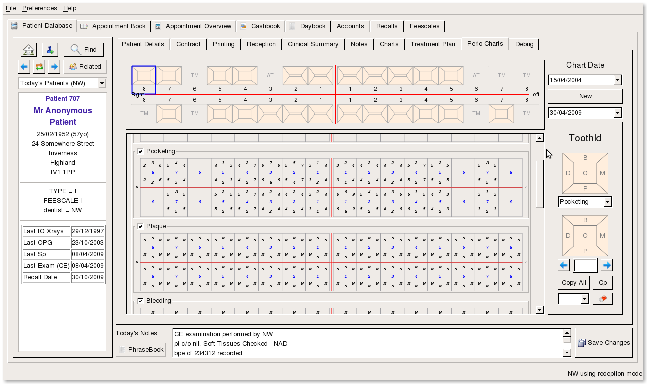Click left arrow in ToothId panel
Viewport: 647px width, 384px height.
pos(564,265)
